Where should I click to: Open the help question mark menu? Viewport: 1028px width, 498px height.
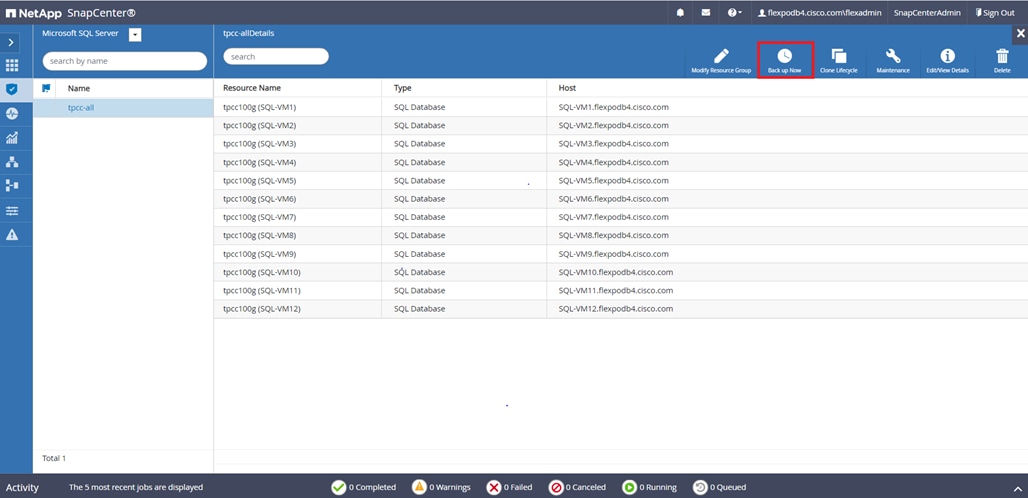734,12
